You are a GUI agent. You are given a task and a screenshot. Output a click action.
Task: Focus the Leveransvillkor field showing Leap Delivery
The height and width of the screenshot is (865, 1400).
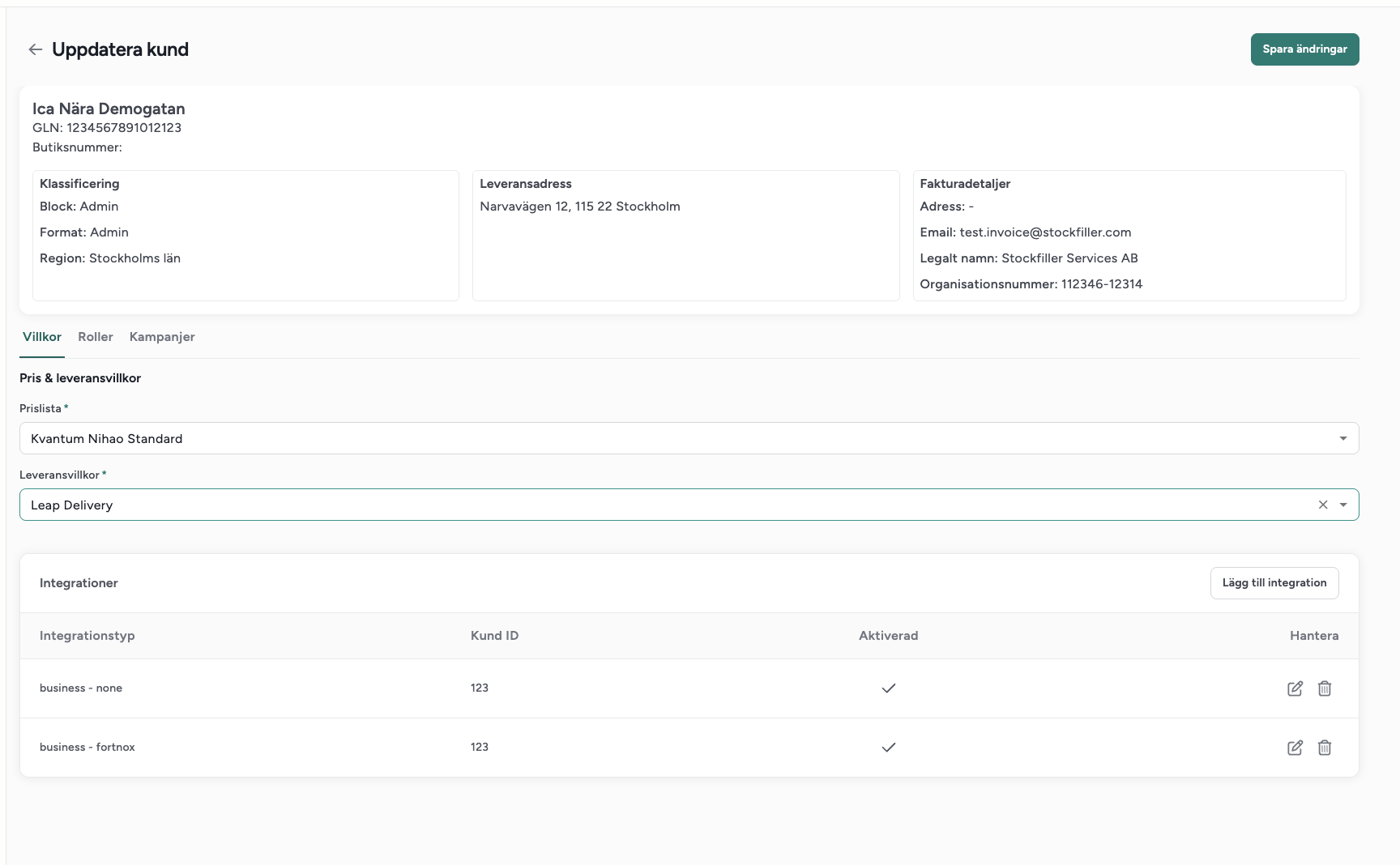(689, 505)
